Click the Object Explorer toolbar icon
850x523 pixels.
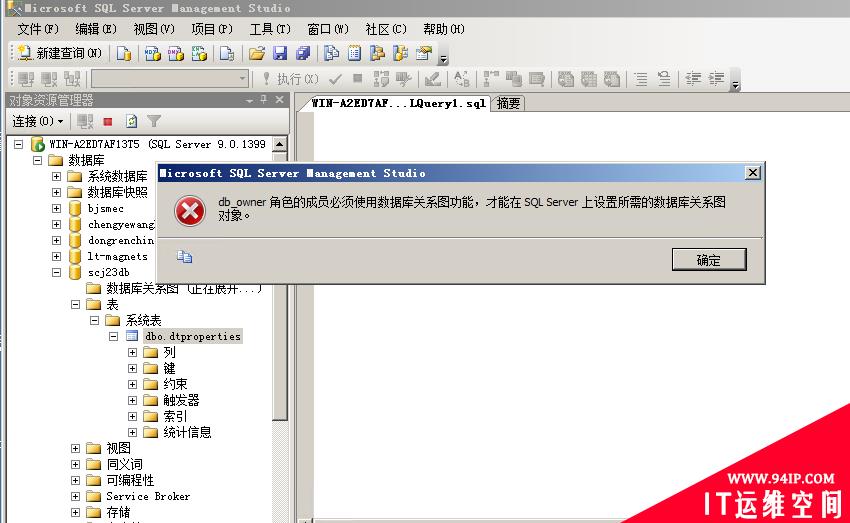tap(377, 53)
